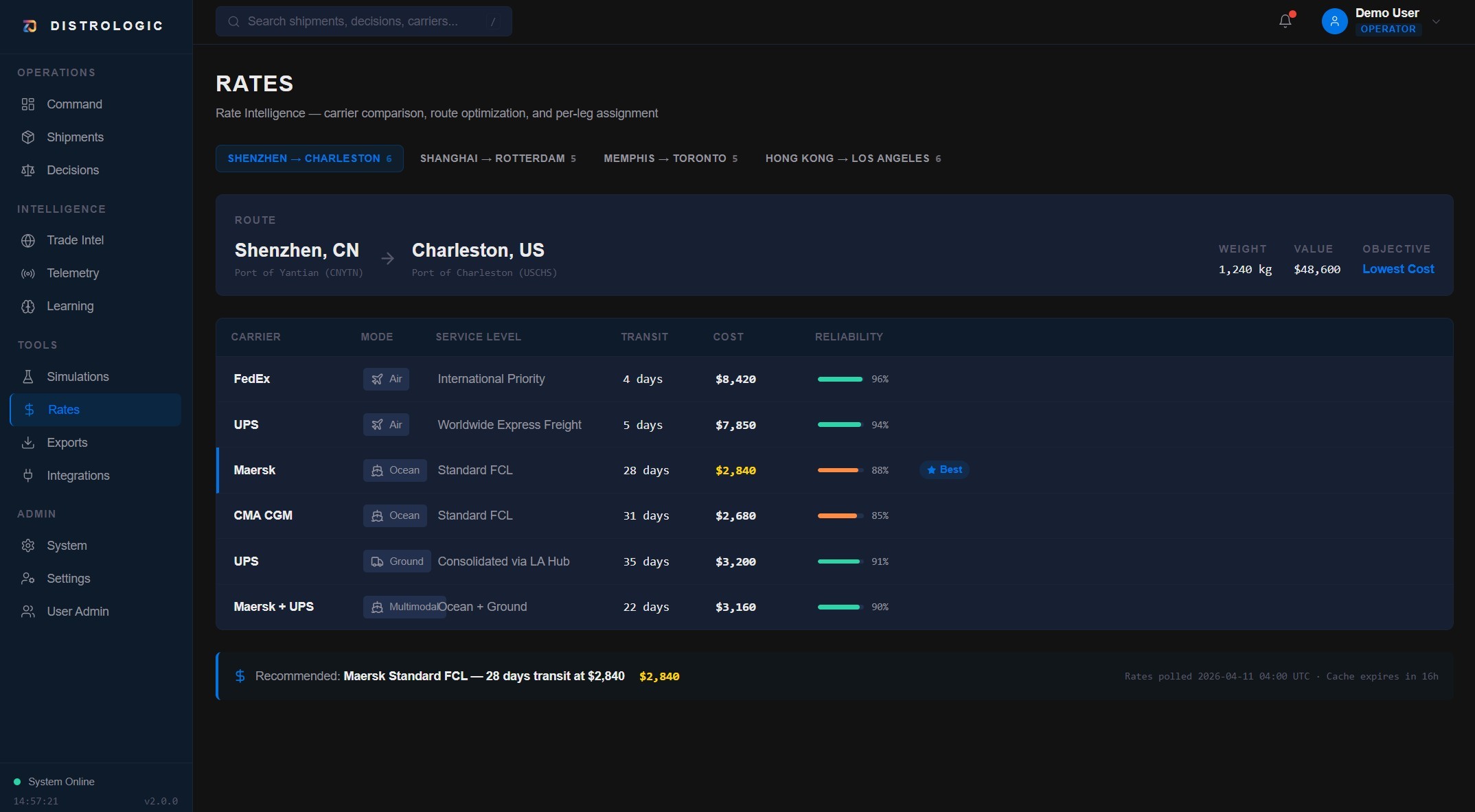The height and width of the screenshot is (812, 1475).
Task: Click the Maersk + UPS Multimodal badge
Action: click(x=404, y=607)
